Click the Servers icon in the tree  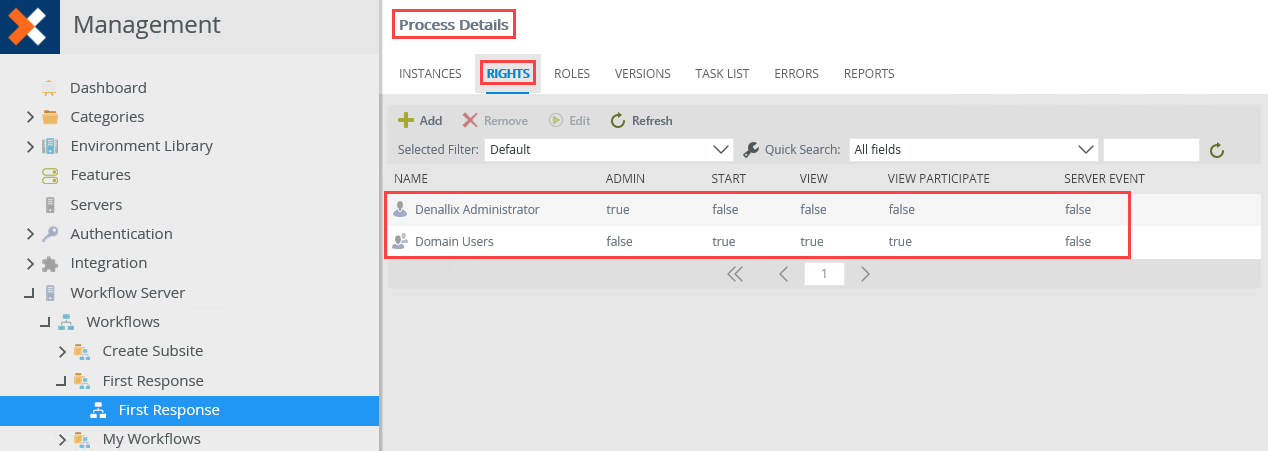(x=49, y=205)
